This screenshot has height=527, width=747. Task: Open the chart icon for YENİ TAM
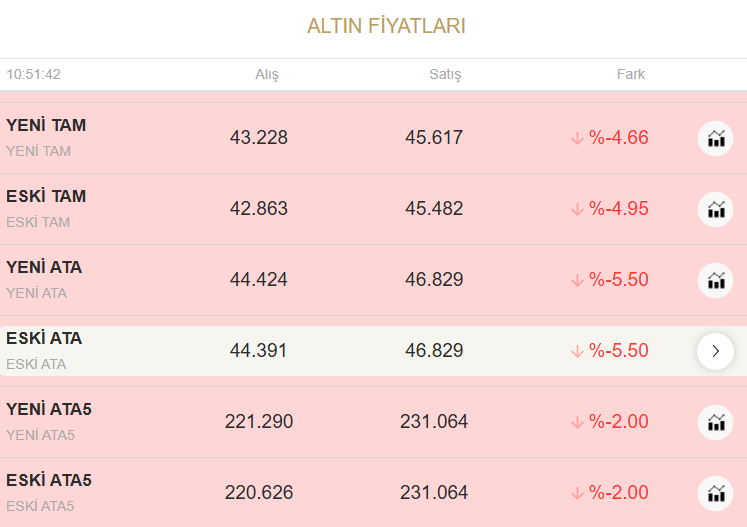715,138
